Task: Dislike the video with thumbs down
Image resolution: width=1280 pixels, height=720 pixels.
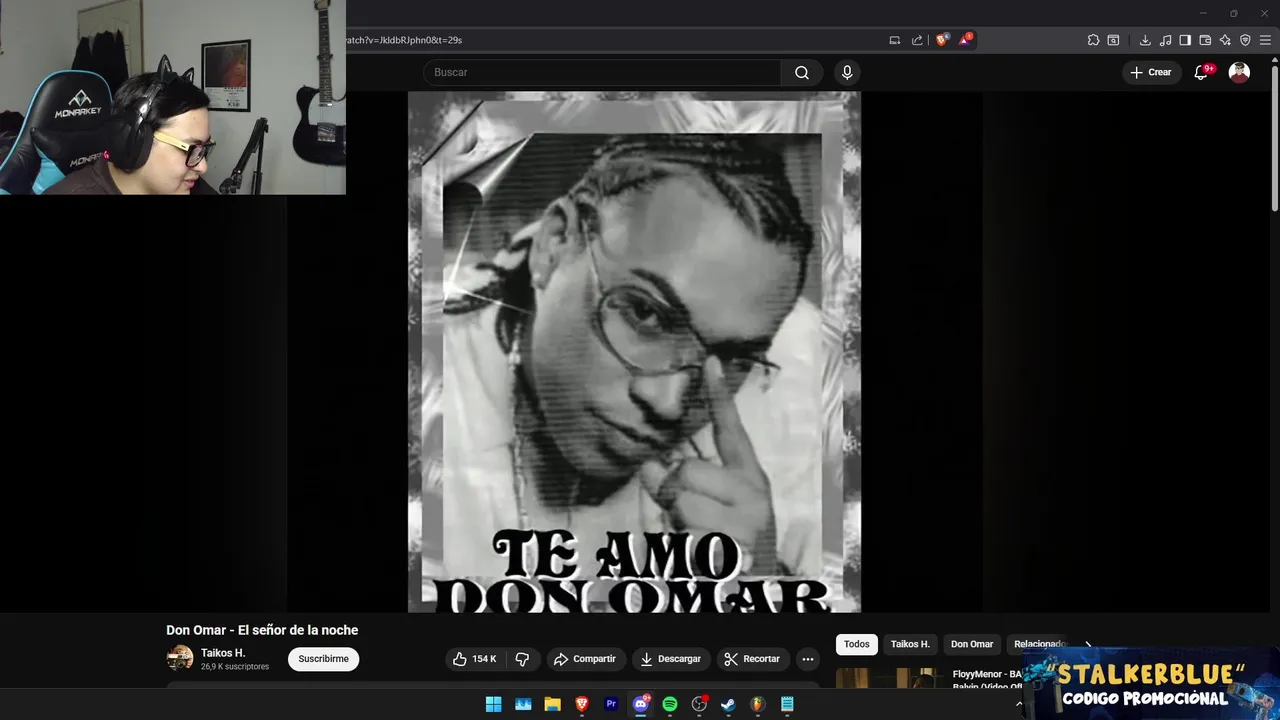Action: pos(522,659)
